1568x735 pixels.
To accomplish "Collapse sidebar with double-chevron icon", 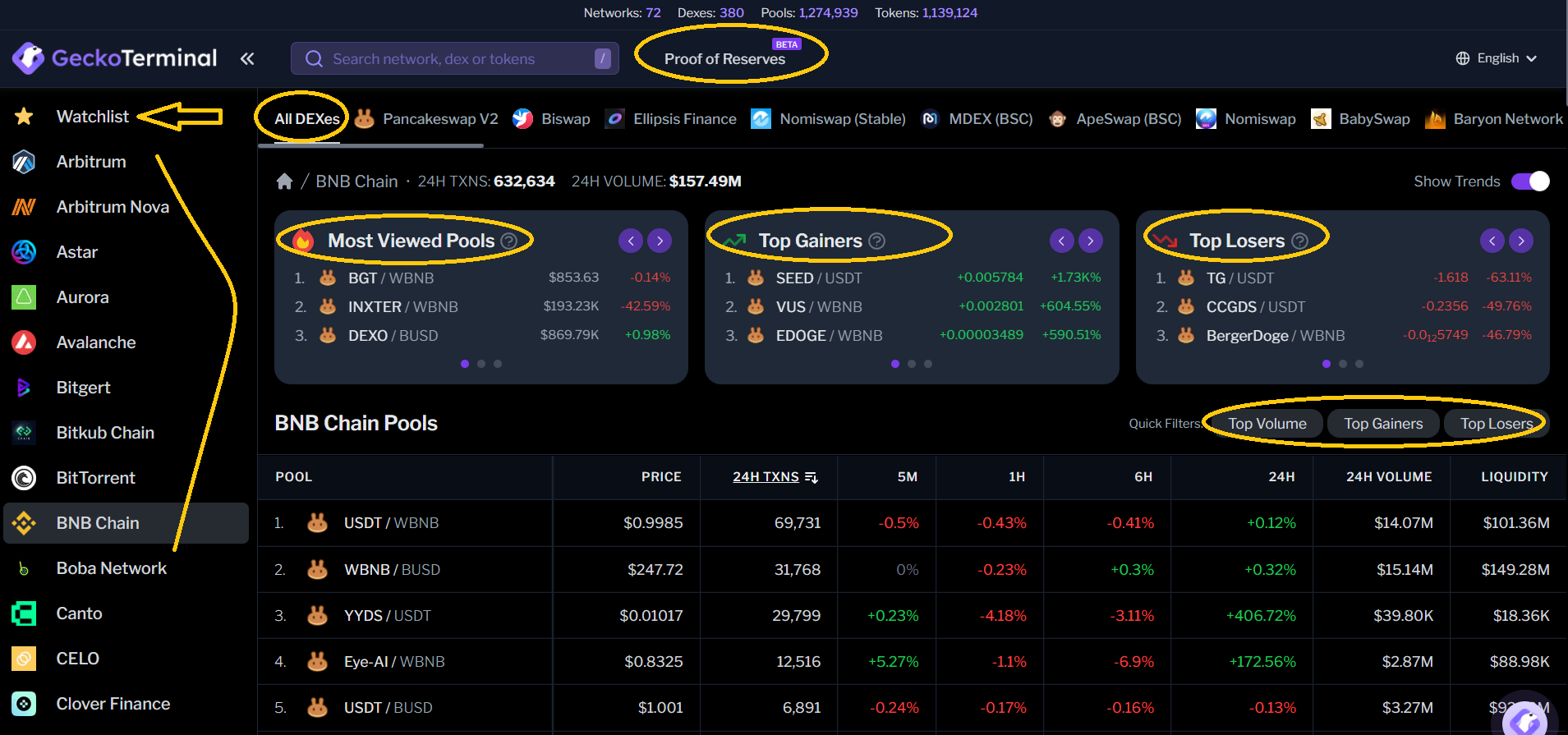I will coord(247,58).
